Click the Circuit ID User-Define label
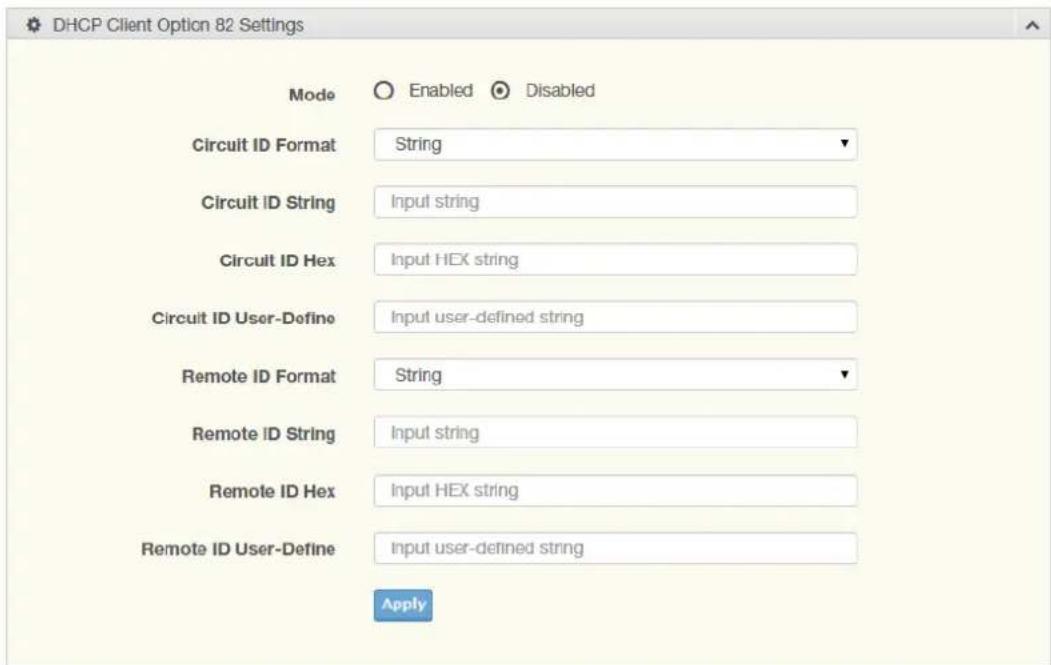Viewport: 1051px width, 665px height. tap(243, 318)
